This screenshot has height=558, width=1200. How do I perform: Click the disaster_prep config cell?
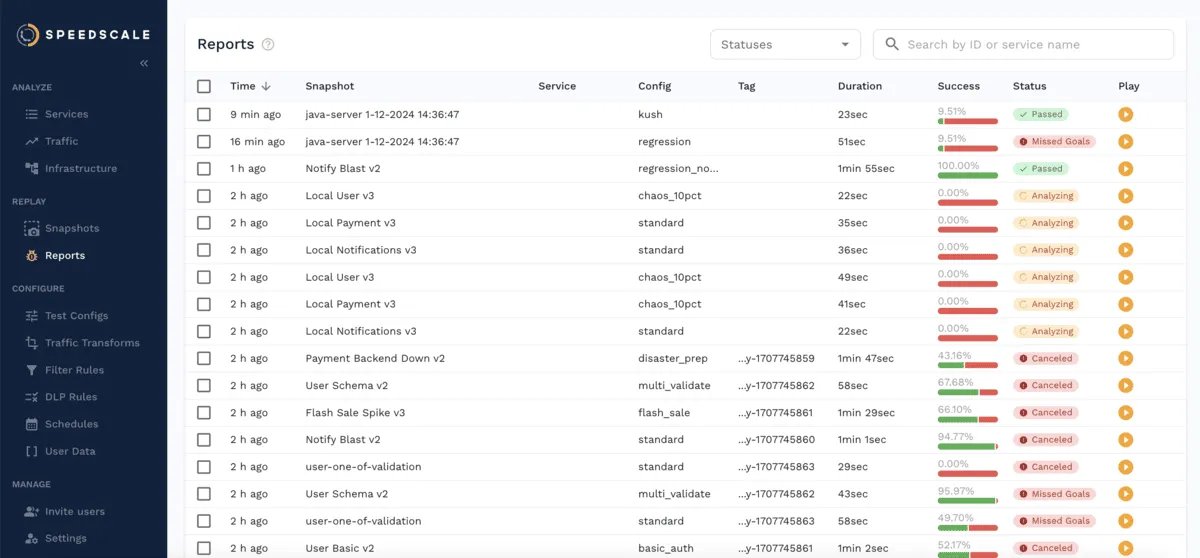tap(672, 358)
